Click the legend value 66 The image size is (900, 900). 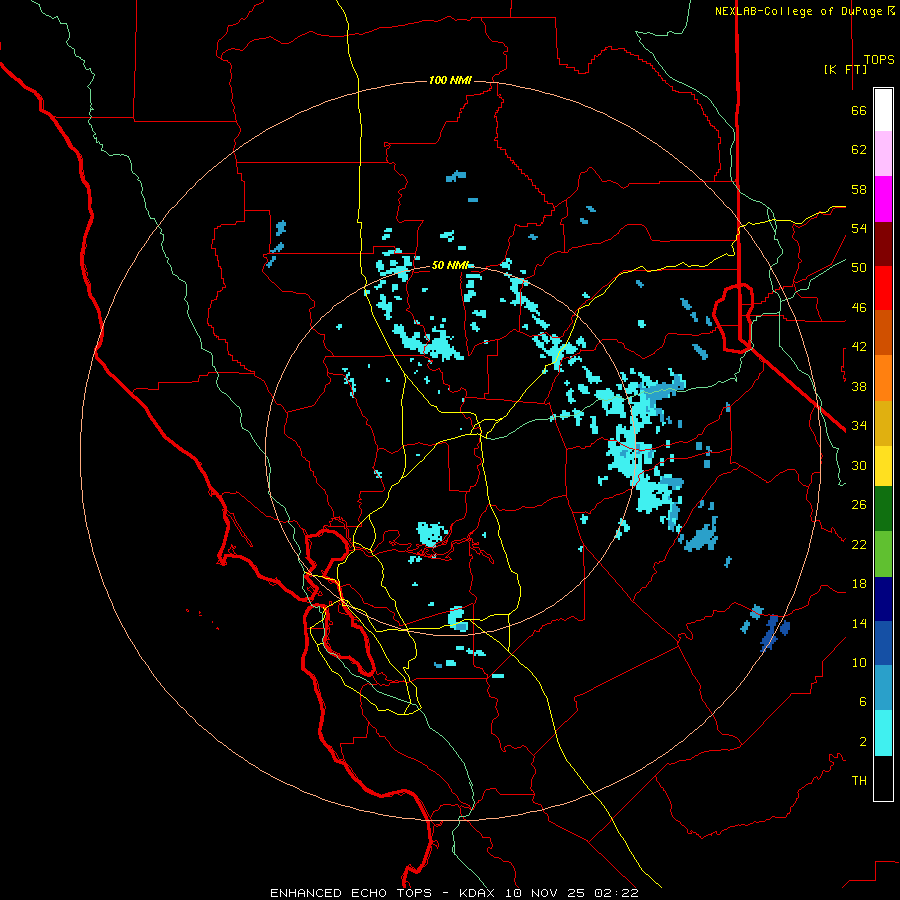click(859, 111)
